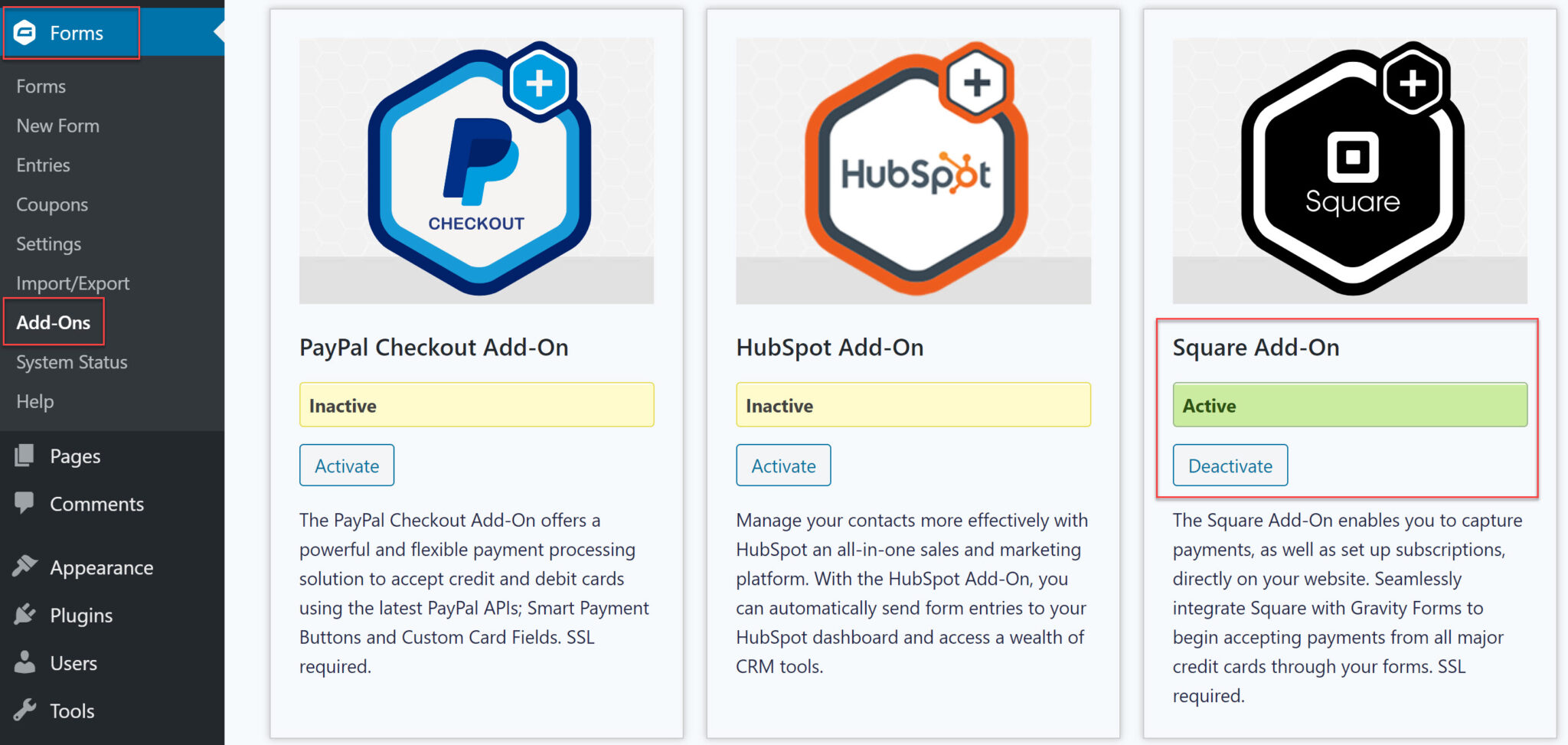Activate the PayPal Checkout Add-On
Image resolution: width=1568 pixels, height=745 pixels.
[347, 466]
